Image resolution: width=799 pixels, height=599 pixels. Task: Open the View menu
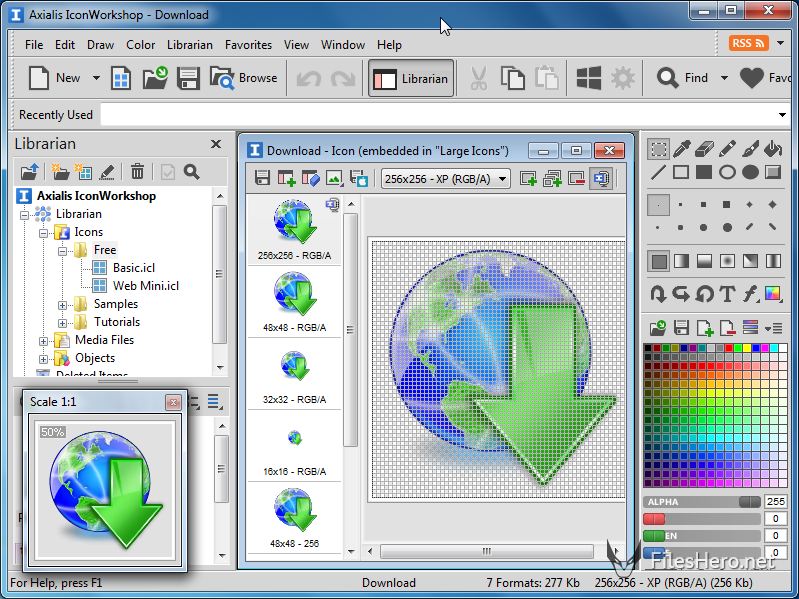click(x=296, y=45)
